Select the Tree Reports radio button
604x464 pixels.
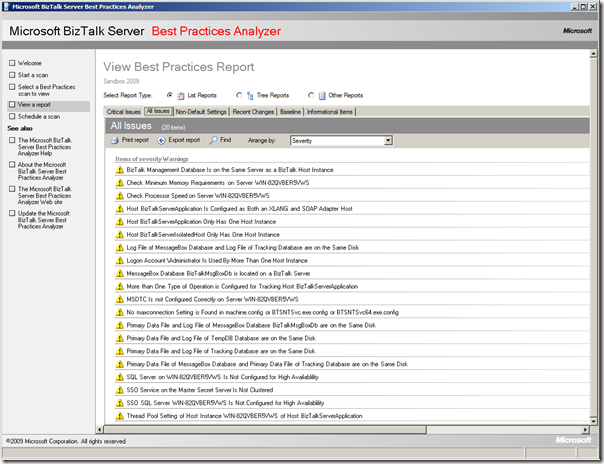pos(238,95)
